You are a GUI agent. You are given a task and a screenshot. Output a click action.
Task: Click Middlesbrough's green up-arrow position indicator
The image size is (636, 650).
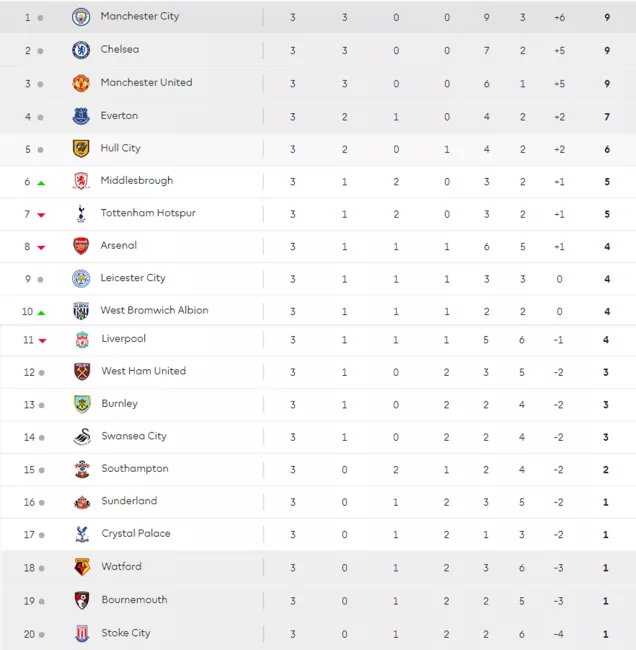tap(41, 183)
